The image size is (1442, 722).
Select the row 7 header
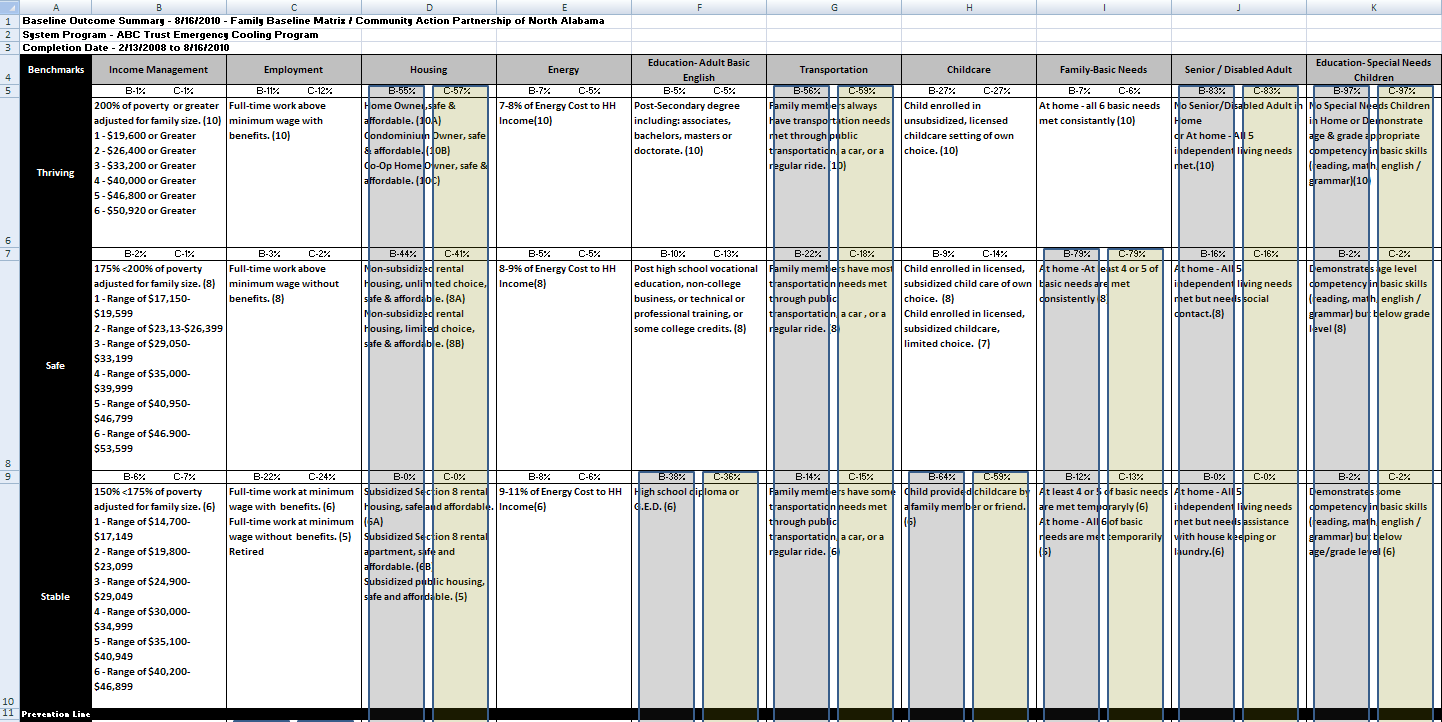[x=9, y=254]
